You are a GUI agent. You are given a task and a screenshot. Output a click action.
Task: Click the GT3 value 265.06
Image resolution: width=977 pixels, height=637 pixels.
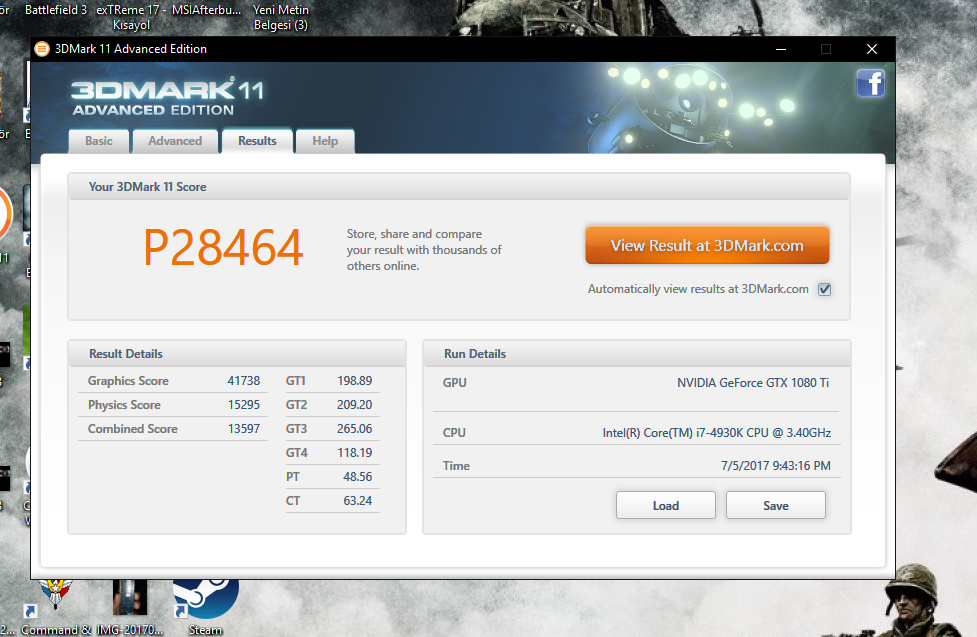355,429
